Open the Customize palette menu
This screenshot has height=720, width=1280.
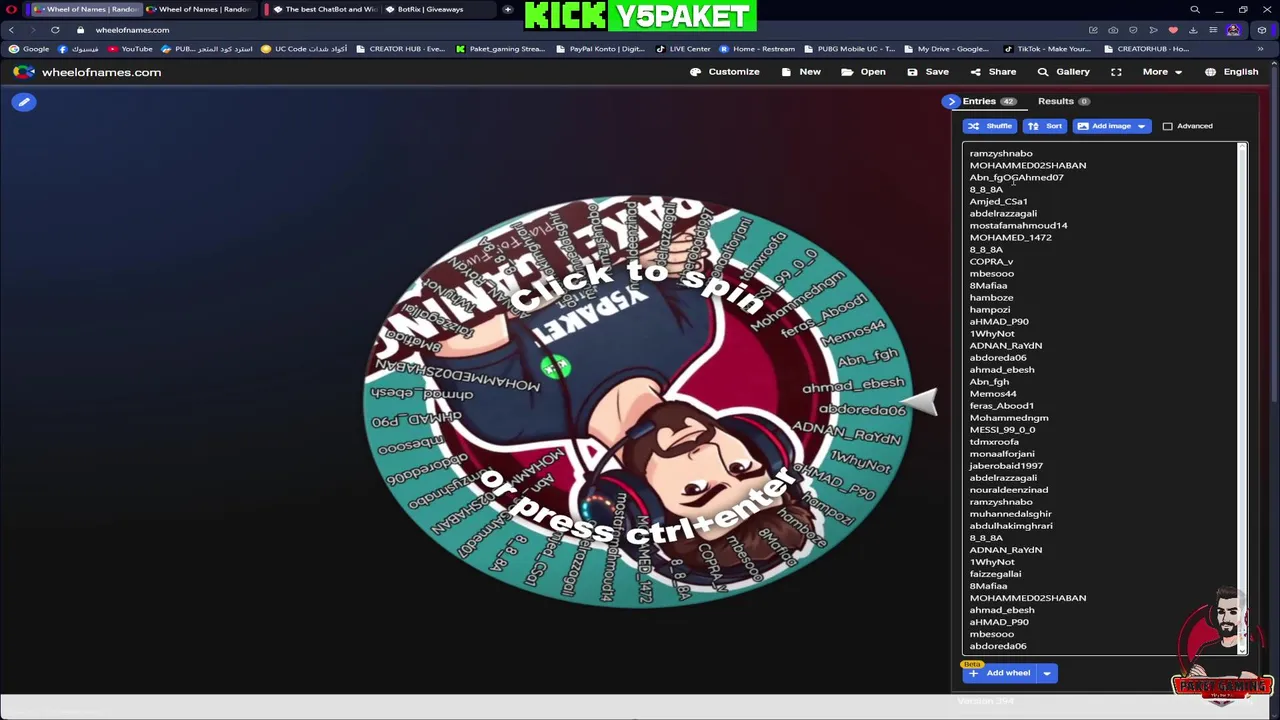coord(725,72)
